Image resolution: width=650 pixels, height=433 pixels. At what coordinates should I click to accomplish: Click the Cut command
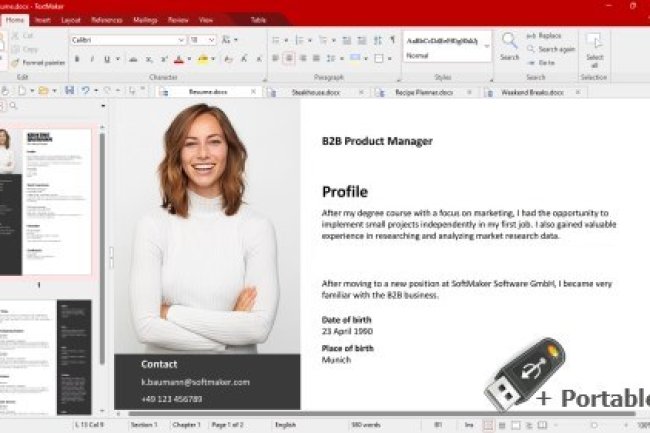[23, 36]
